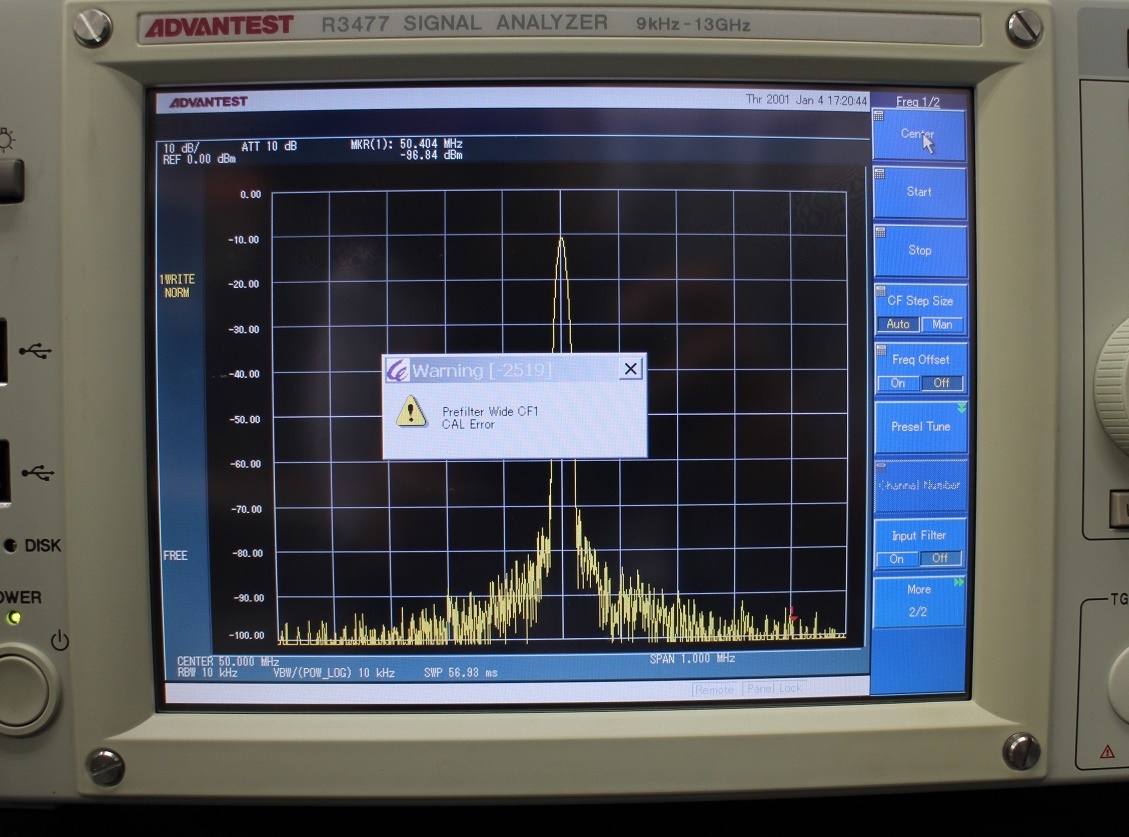Click the SWP 56.93 ms readout
This screenshot has height=837, width=1129.
[x=461, y=673]
